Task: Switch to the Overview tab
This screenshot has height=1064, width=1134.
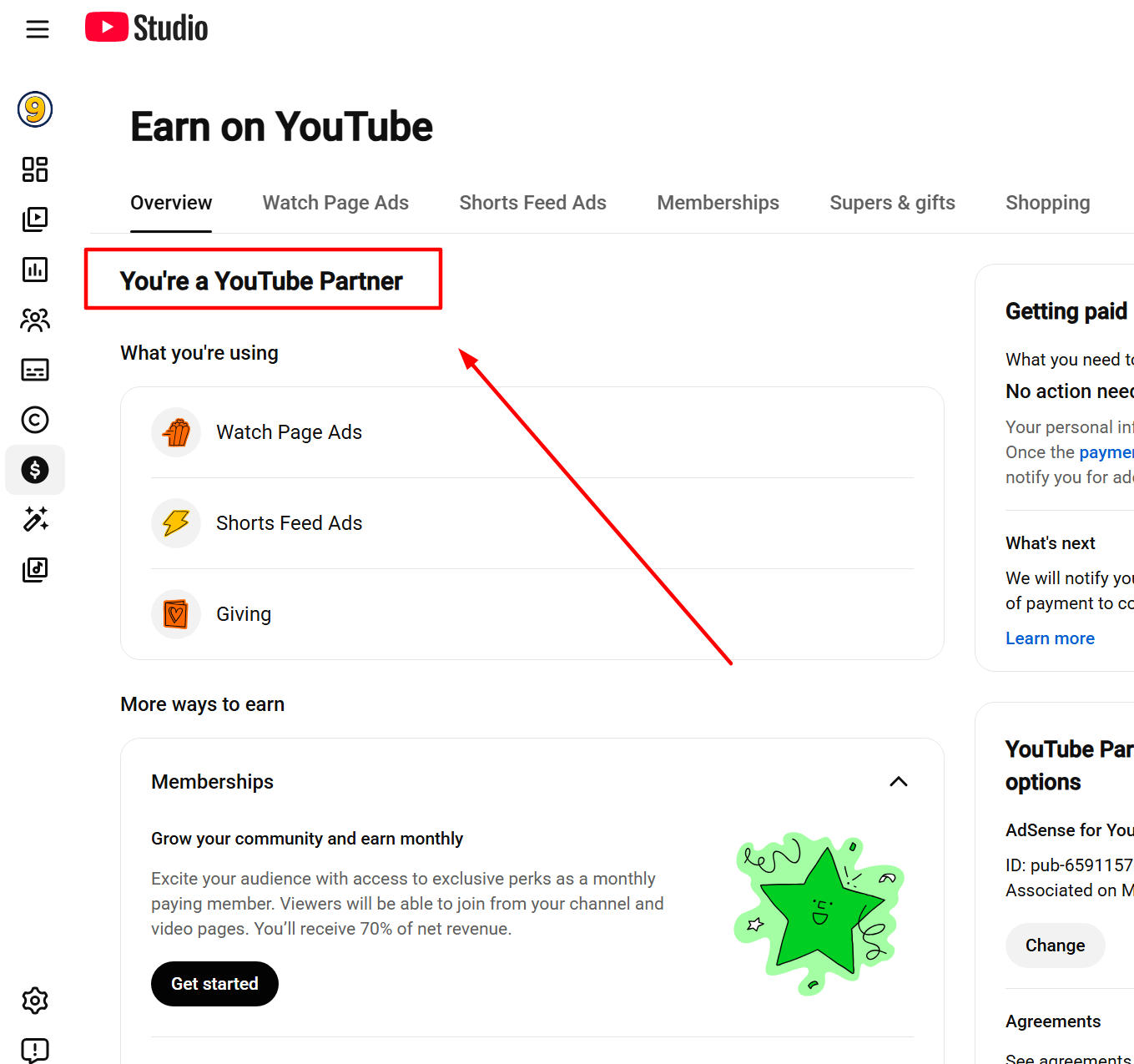Action: click(171, 203)
